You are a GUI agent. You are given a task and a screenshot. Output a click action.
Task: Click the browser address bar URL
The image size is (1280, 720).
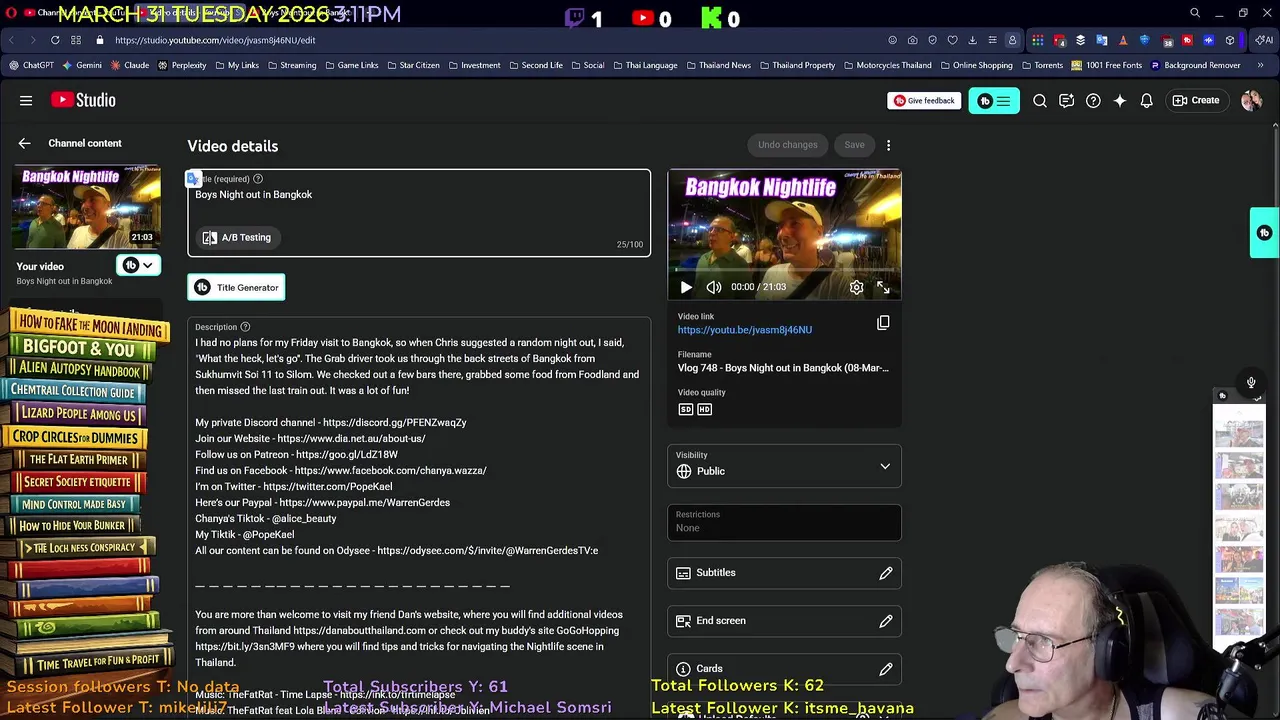point(215,40)
